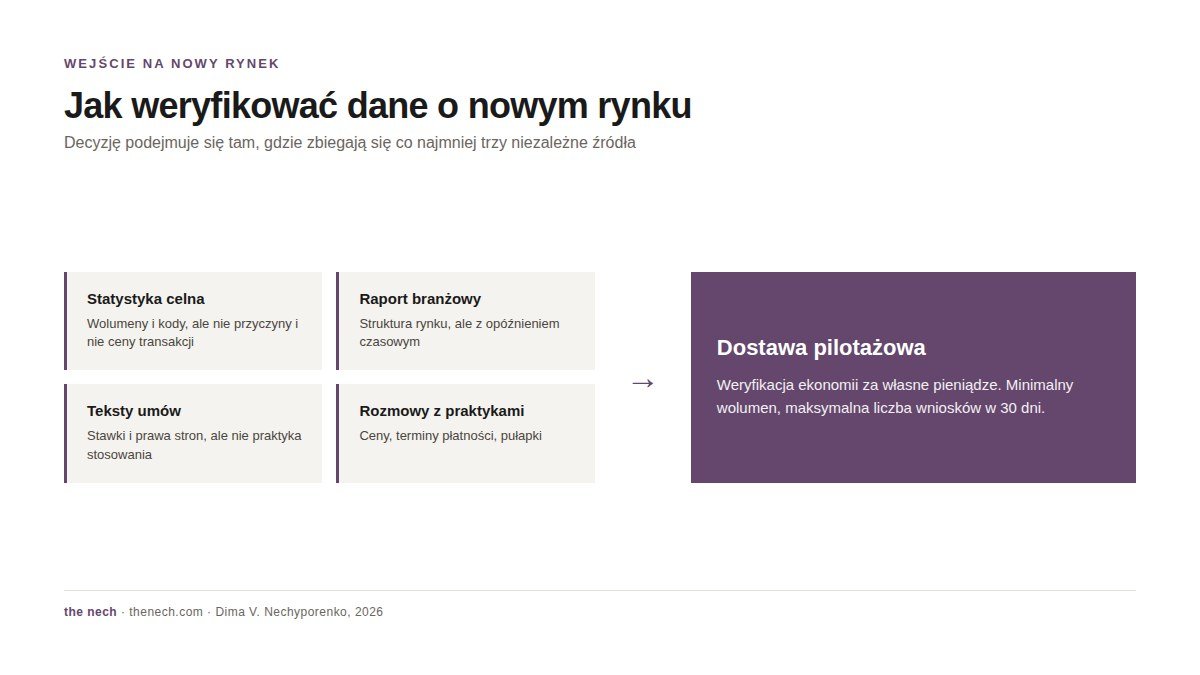Click the text 'Wolumeny i kody, ale nie przyczyny'
Screen dimensions: 1200x675
(x=193, y=333)
